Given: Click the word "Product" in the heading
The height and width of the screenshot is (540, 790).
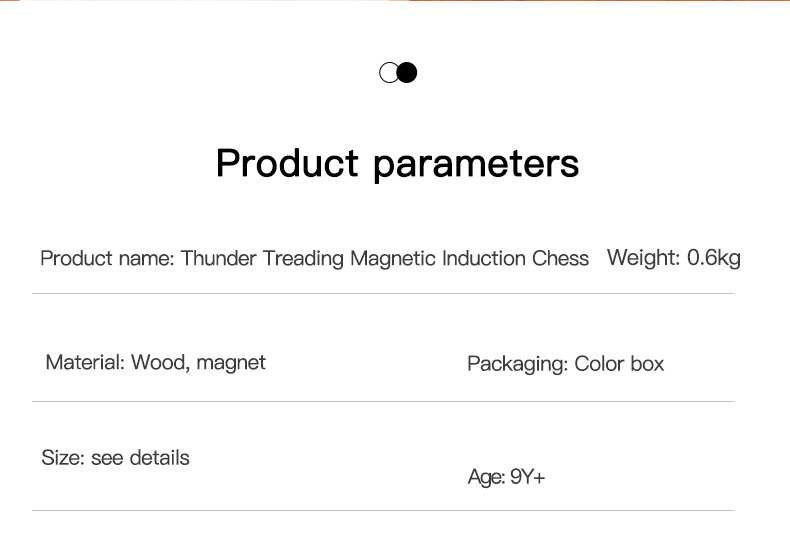Looking at the screenshot, I should pos(287,162).
